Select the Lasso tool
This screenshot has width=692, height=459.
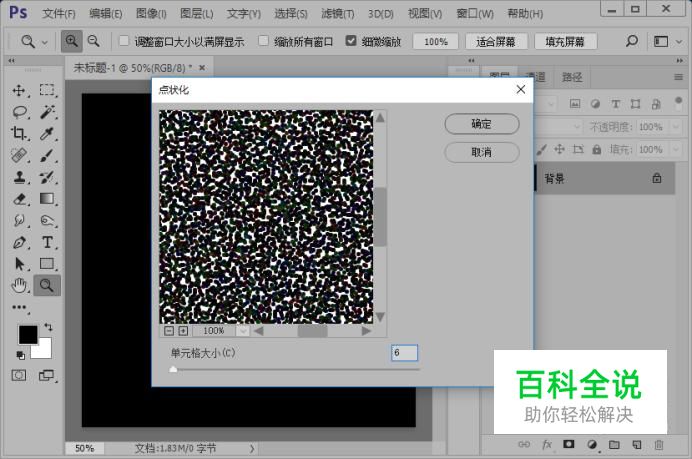19,112
